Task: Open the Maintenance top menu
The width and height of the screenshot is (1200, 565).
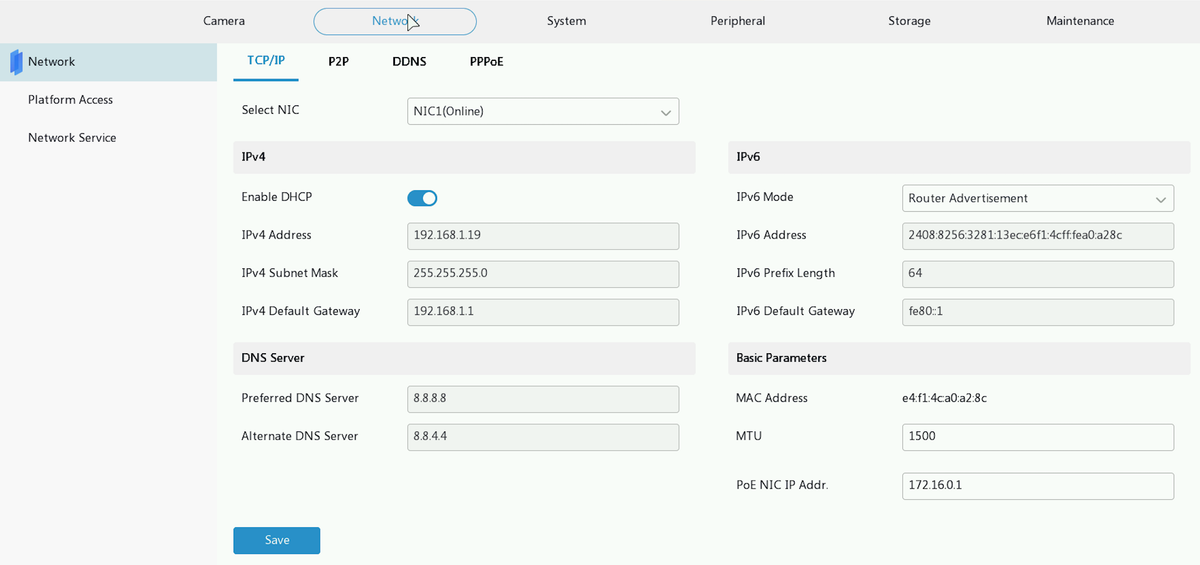Action: [1080, 21]
